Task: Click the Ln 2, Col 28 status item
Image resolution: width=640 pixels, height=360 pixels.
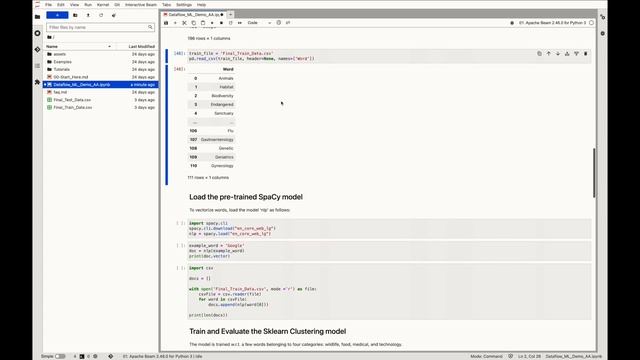Action: click(529, 356)
